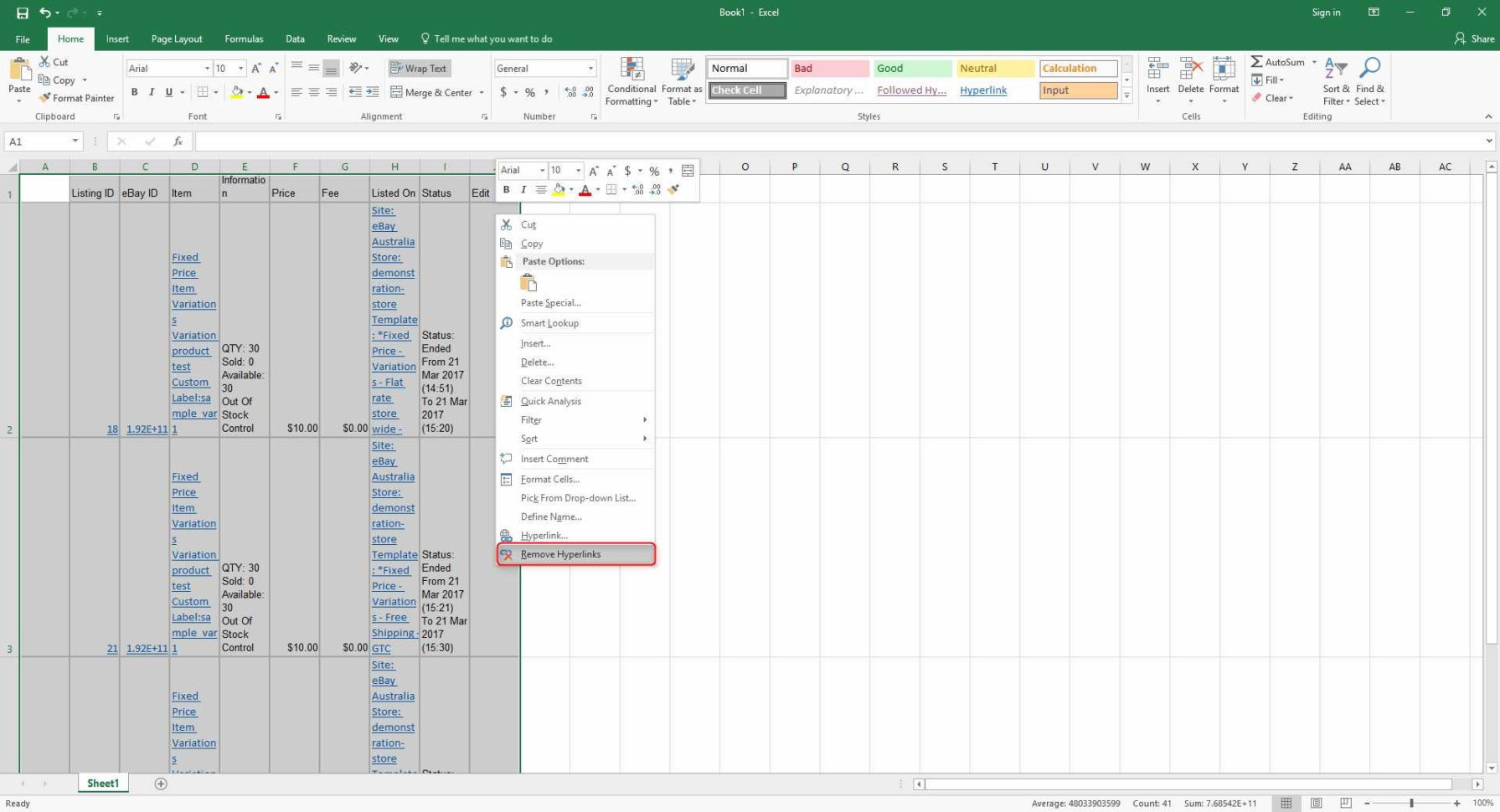
Task: Toggle italic formatting on the mini toolbar
Action: (523, 190)
